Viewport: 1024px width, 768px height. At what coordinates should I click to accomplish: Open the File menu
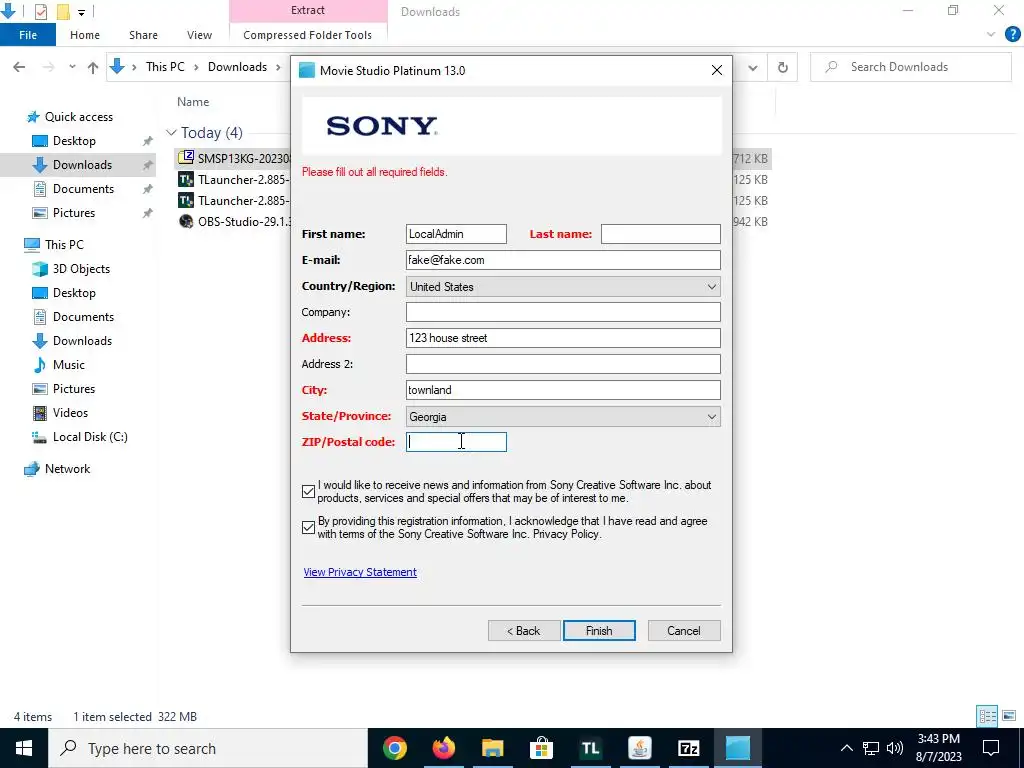click(28, 35)
